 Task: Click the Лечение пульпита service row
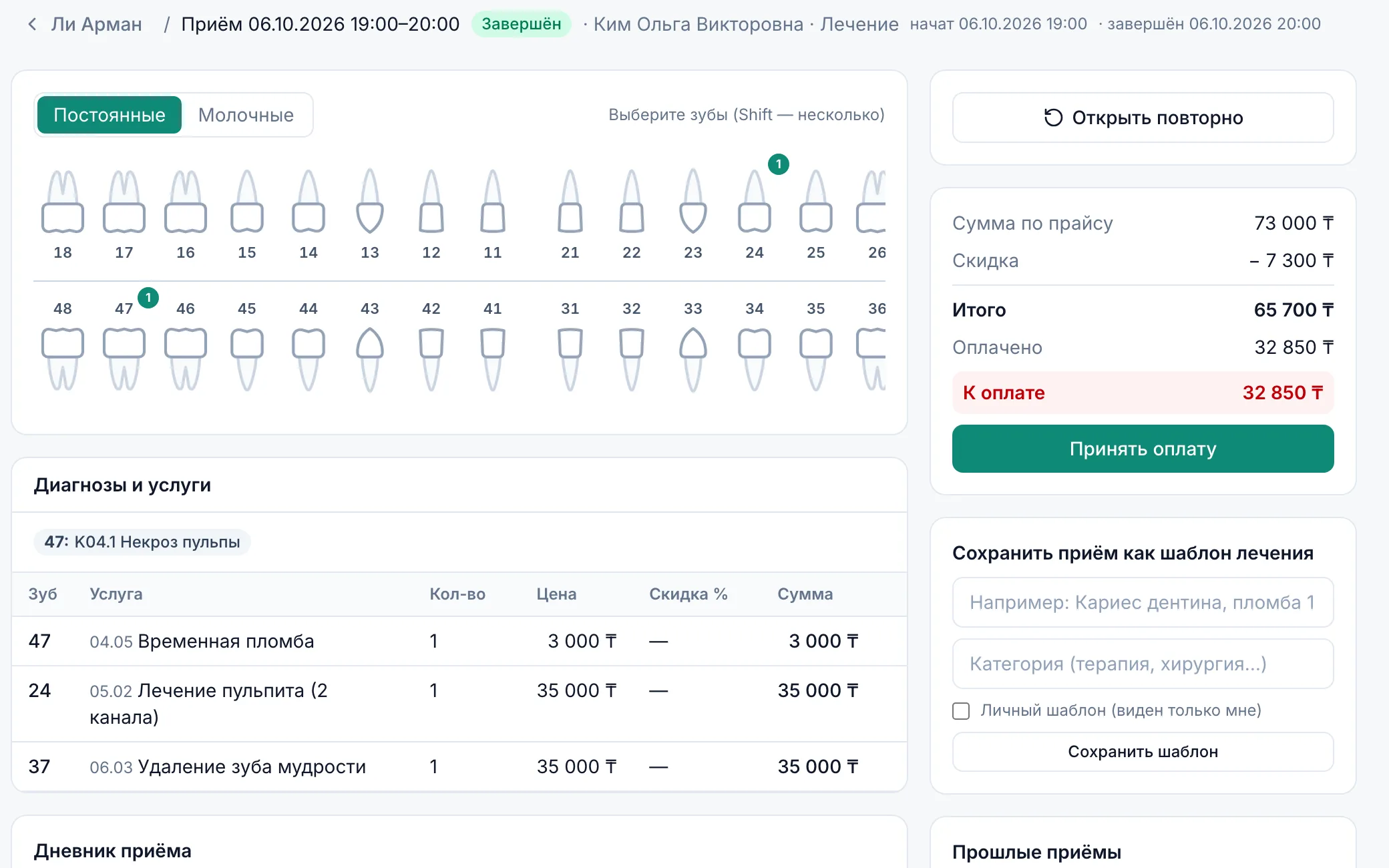click(459, 704)
